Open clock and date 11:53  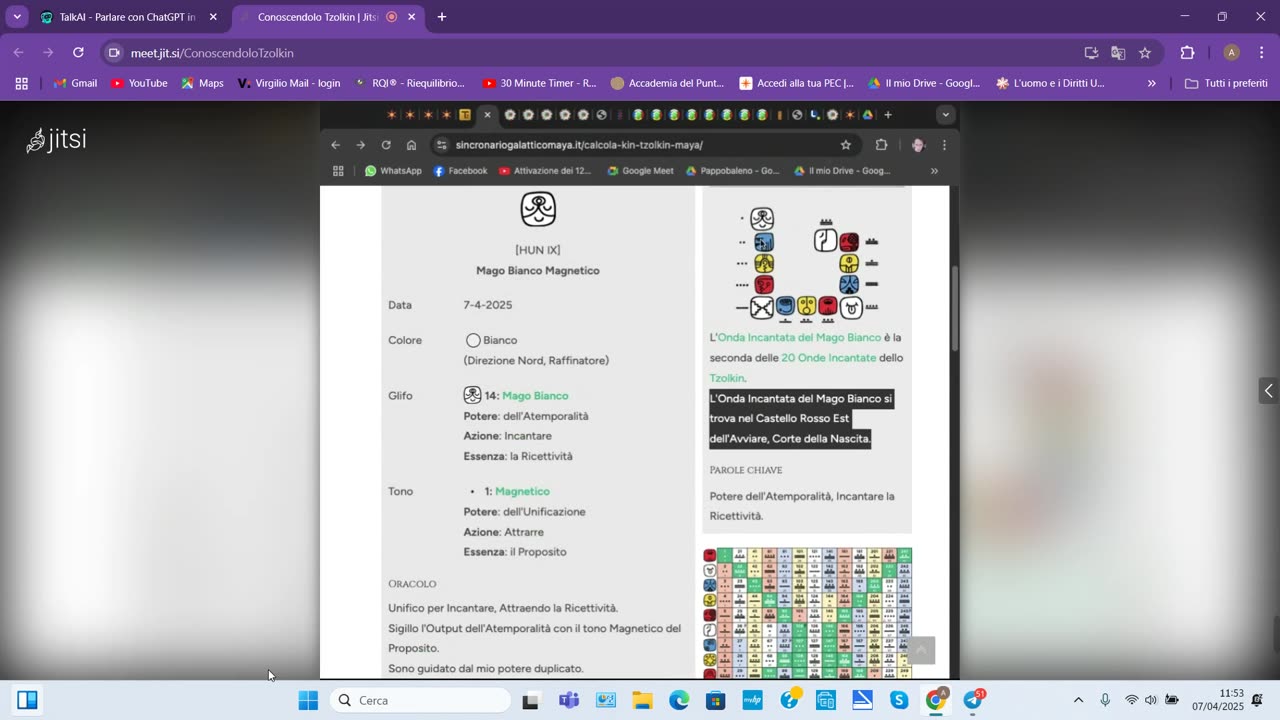point(1217,700)
